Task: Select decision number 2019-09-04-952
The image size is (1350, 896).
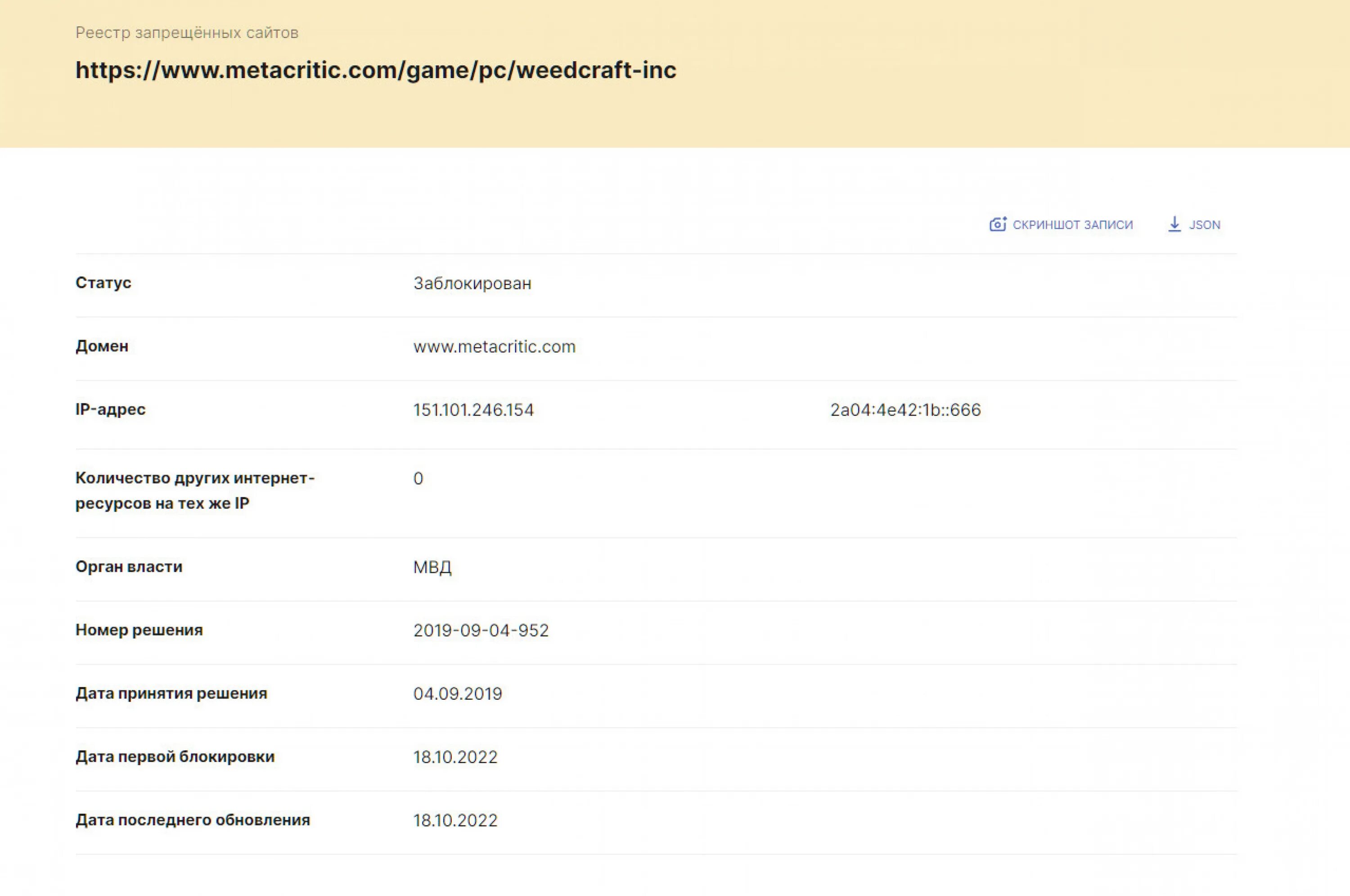Action: coord(481,630)
